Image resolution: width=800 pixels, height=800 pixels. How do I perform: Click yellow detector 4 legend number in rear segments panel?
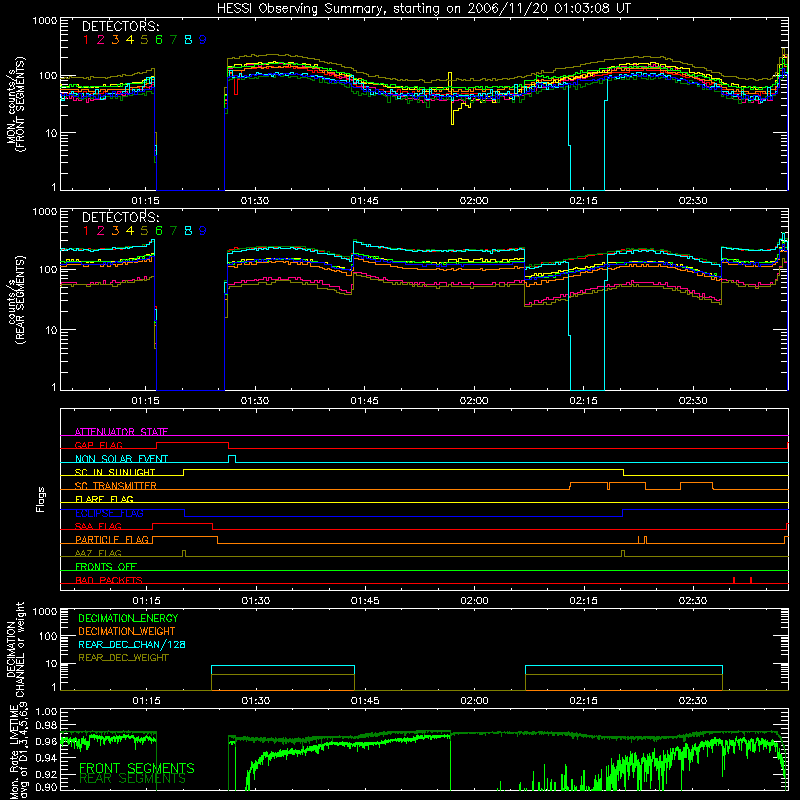coord(130,231)
